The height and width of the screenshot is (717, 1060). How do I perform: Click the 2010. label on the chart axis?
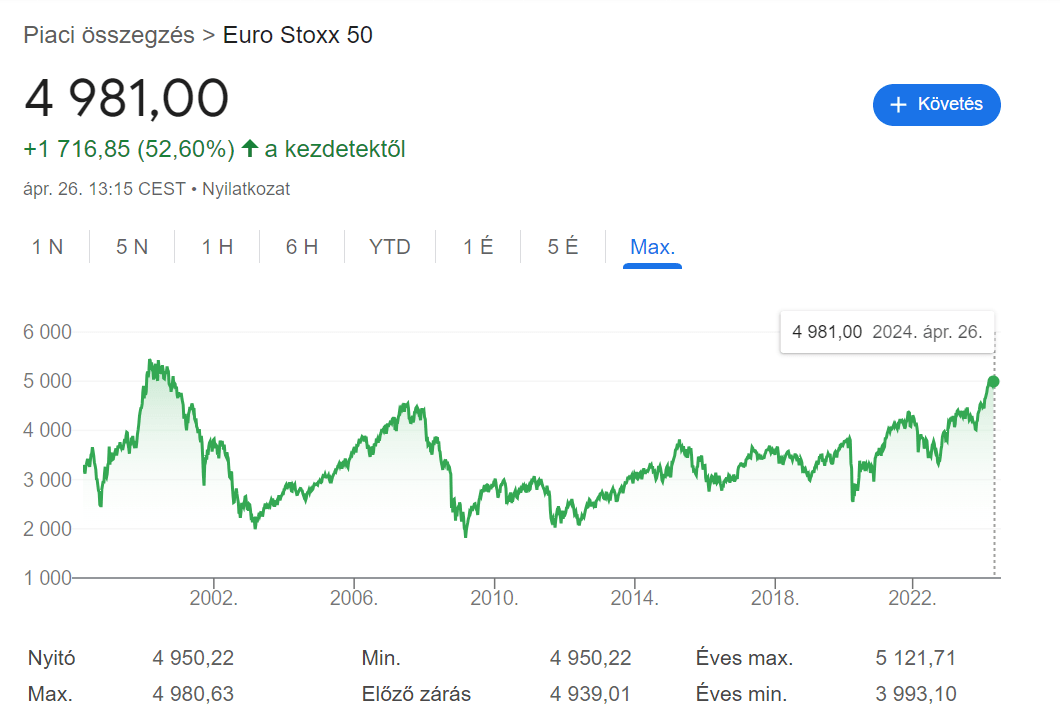tap(495, 596)
